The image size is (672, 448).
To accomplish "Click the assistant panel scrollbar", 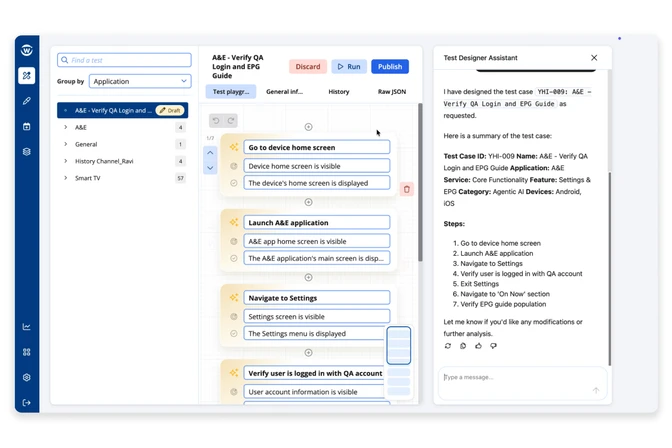I will pos(609,268).
